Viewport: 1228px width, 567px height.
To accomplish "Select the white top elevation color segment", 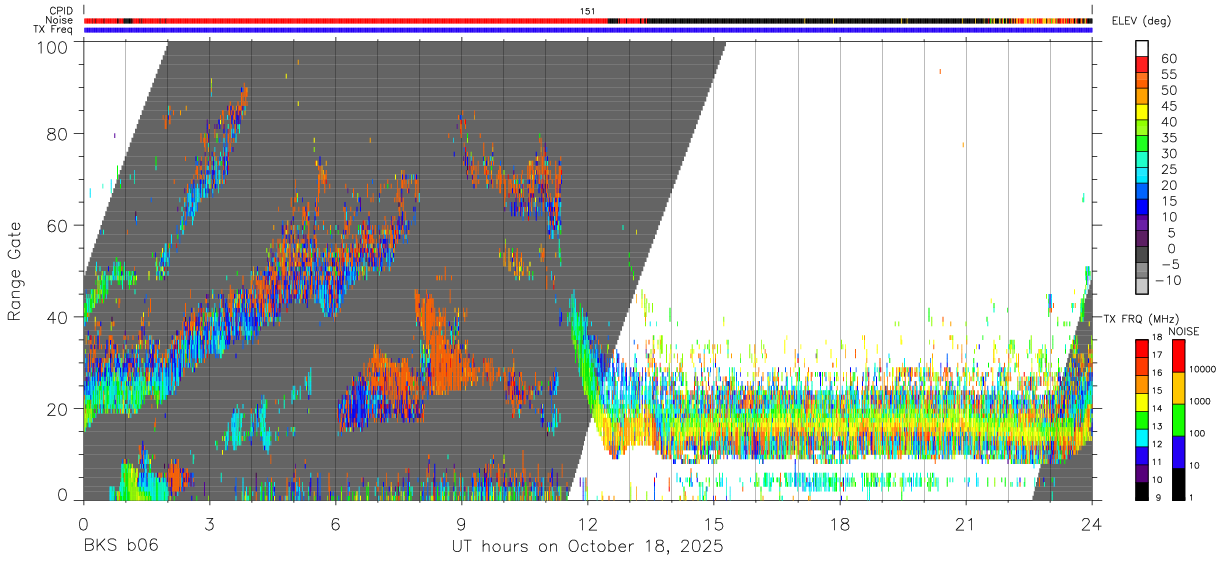I will (x=1142, y=50).
